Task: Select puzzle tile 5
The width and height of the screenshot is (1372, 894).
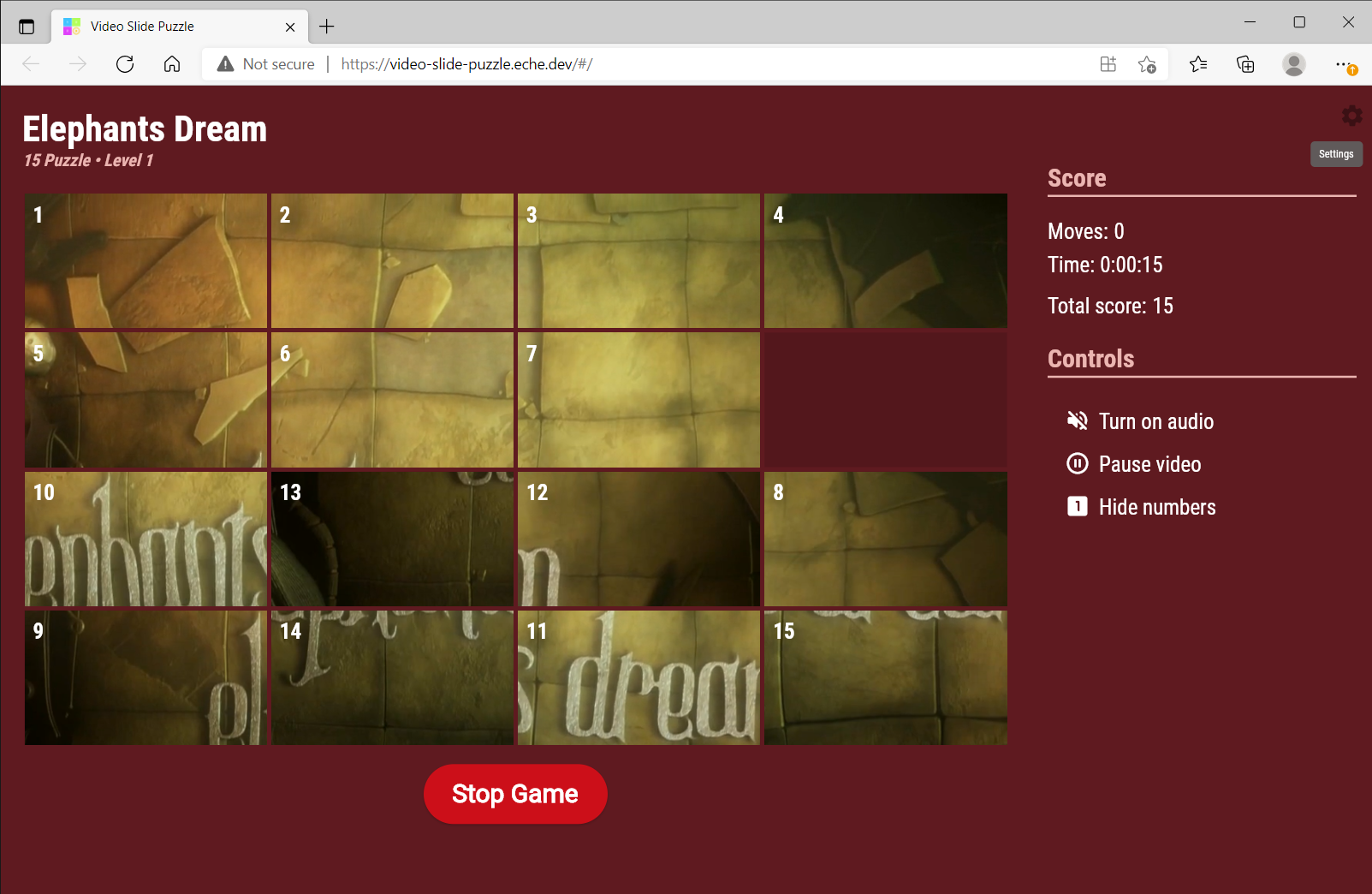Action: point(146,400)
